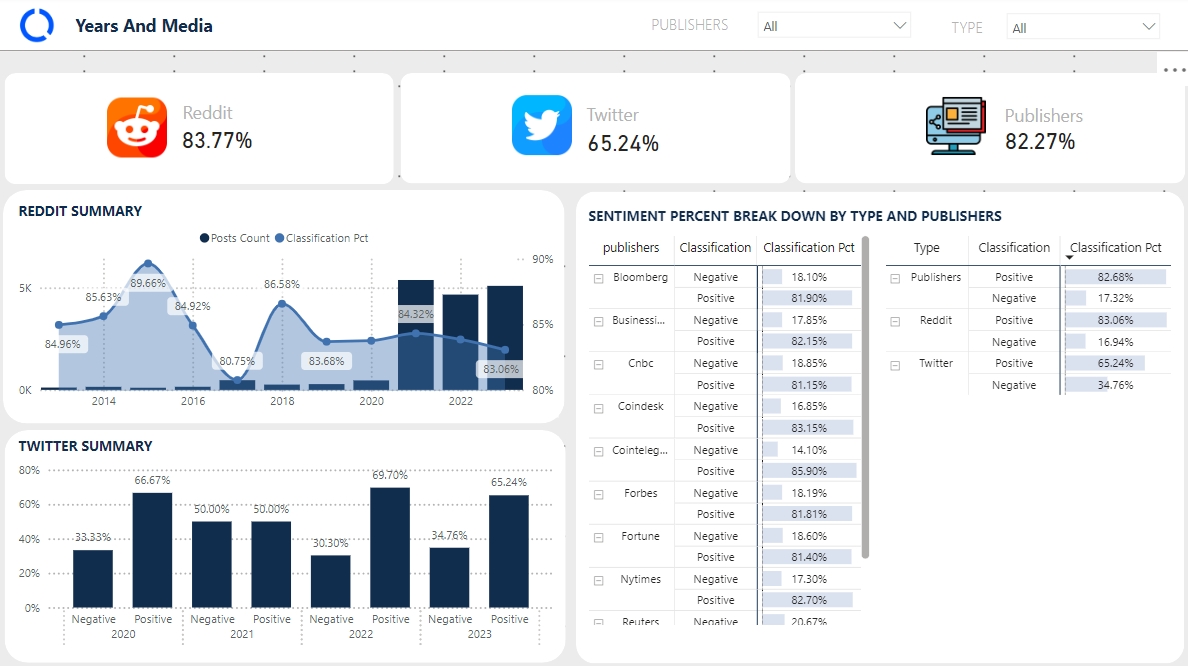The width and height of the screenshot is (1188, 666).
Task: Click Twitter Negative 34.76% cell
Action: point(1115,385)
